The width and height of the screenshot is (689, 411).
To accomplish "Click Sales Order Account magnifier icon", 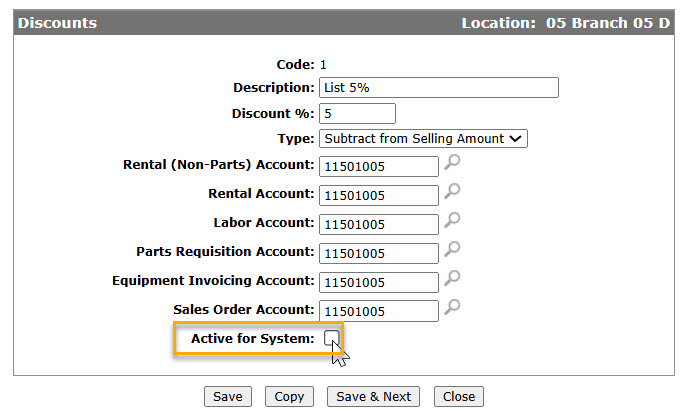I will coord(452,307).
